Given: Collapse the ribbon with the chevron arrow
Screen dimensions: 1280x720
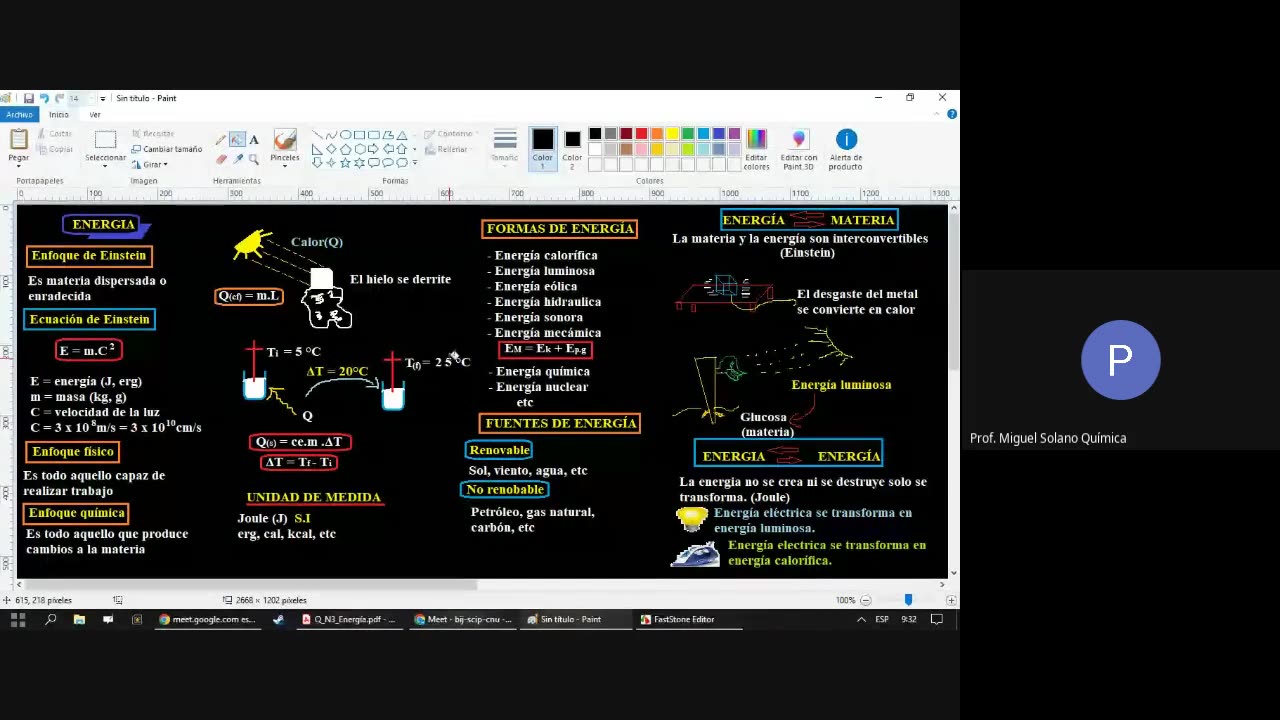Looking at the screenshot, I should [937, 114].
